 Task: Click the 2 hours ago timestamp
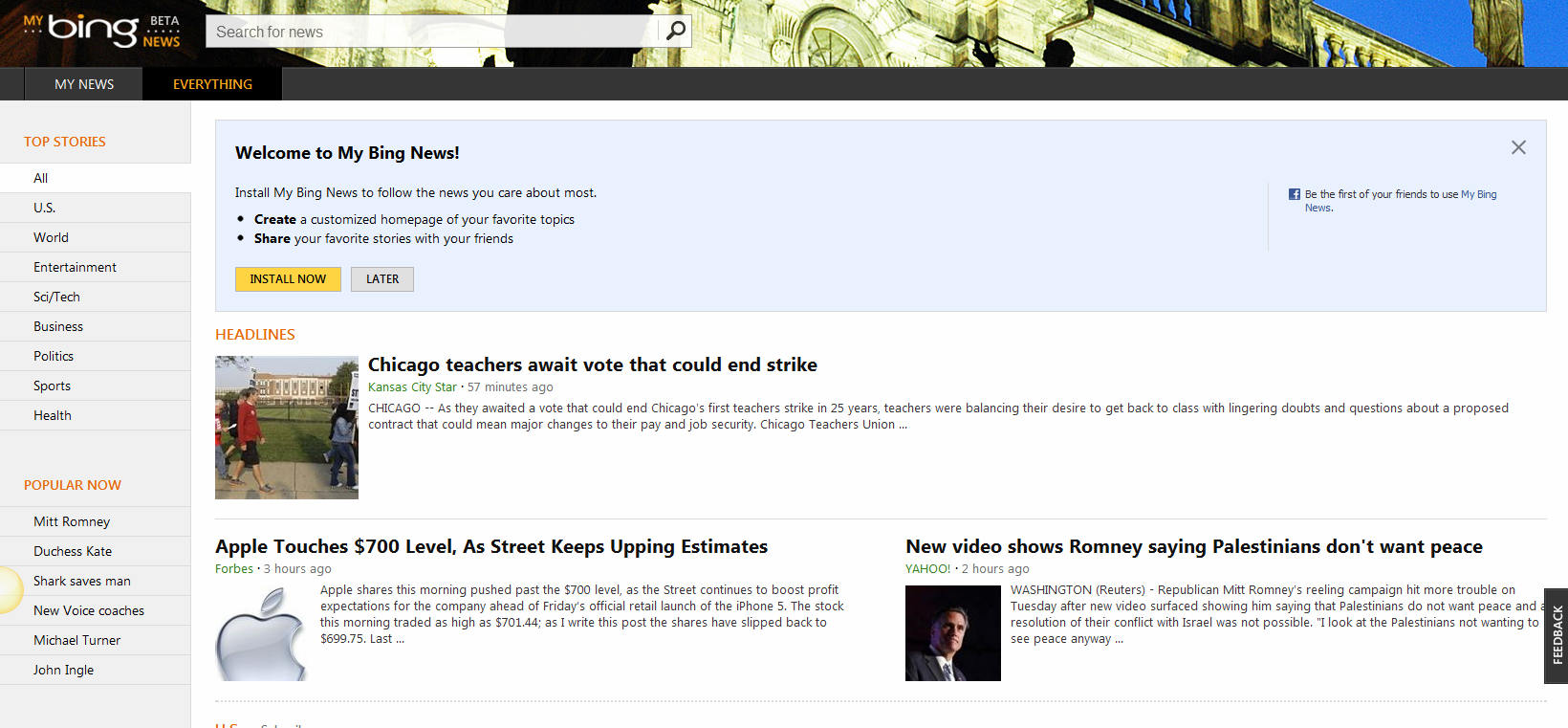point(995,569)
